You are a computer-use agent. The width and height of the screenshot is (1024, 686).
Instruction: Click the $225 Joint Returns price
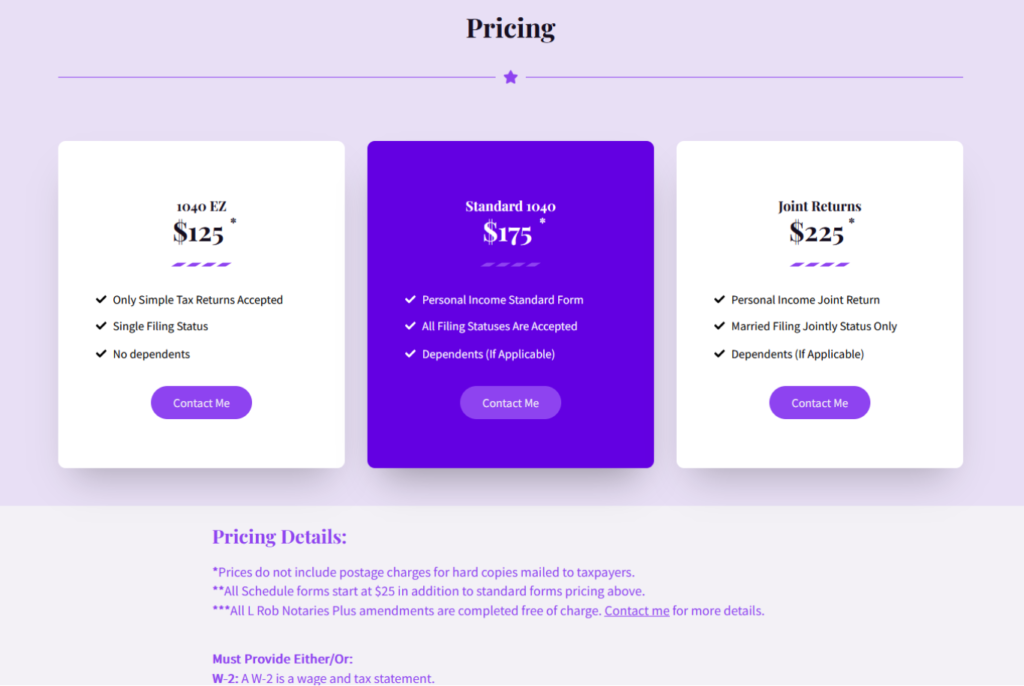click(816, 232)
